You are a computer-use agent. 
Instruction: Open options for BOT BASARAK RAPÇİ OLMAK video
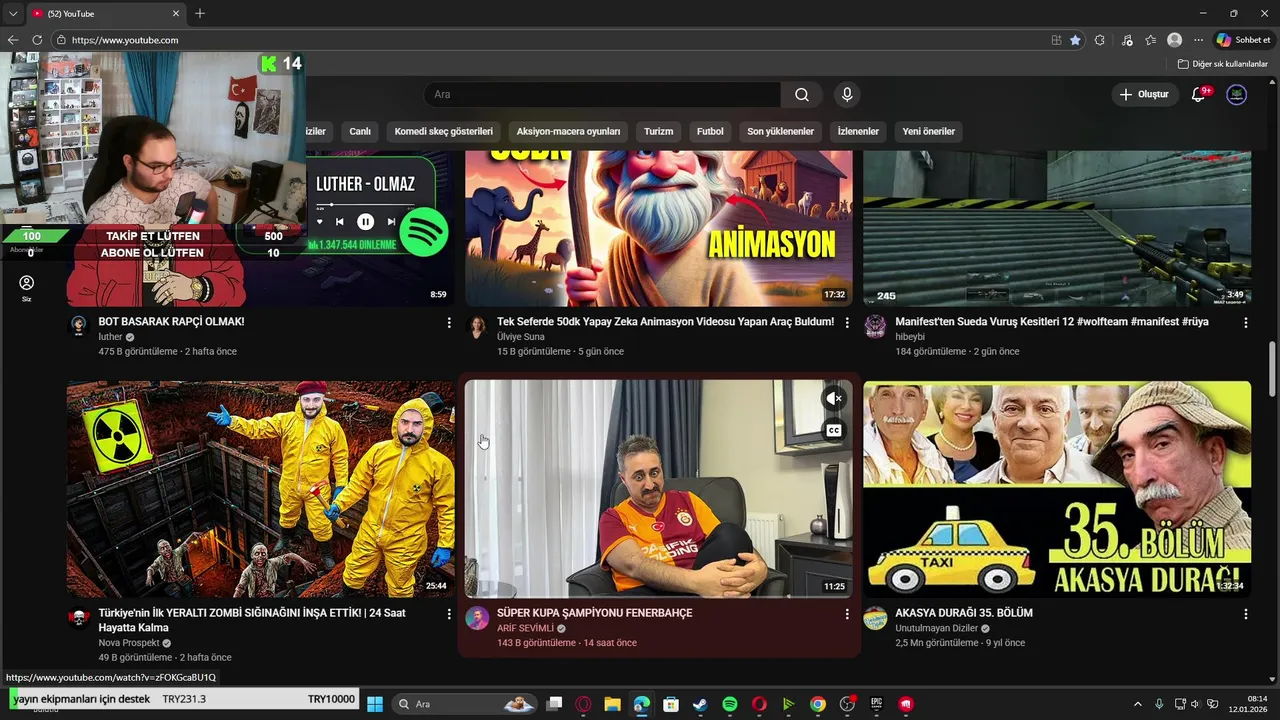[449, 323]
